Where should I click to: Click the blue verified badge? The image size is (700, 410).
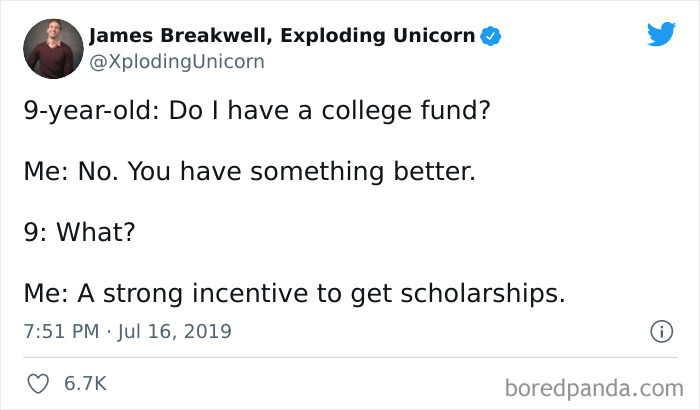point(491,38)
